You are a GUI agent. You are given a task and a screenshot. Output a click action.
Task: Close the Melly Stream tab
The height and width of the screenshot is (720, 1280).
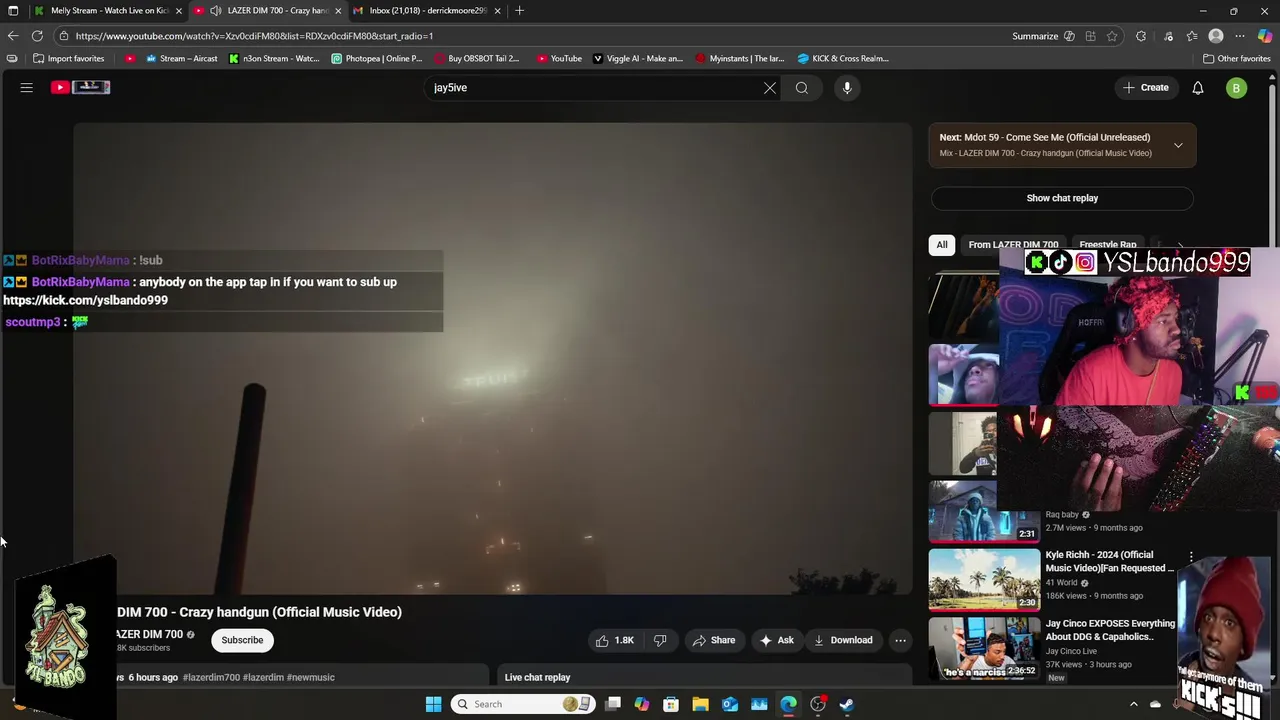coord(178,11)
